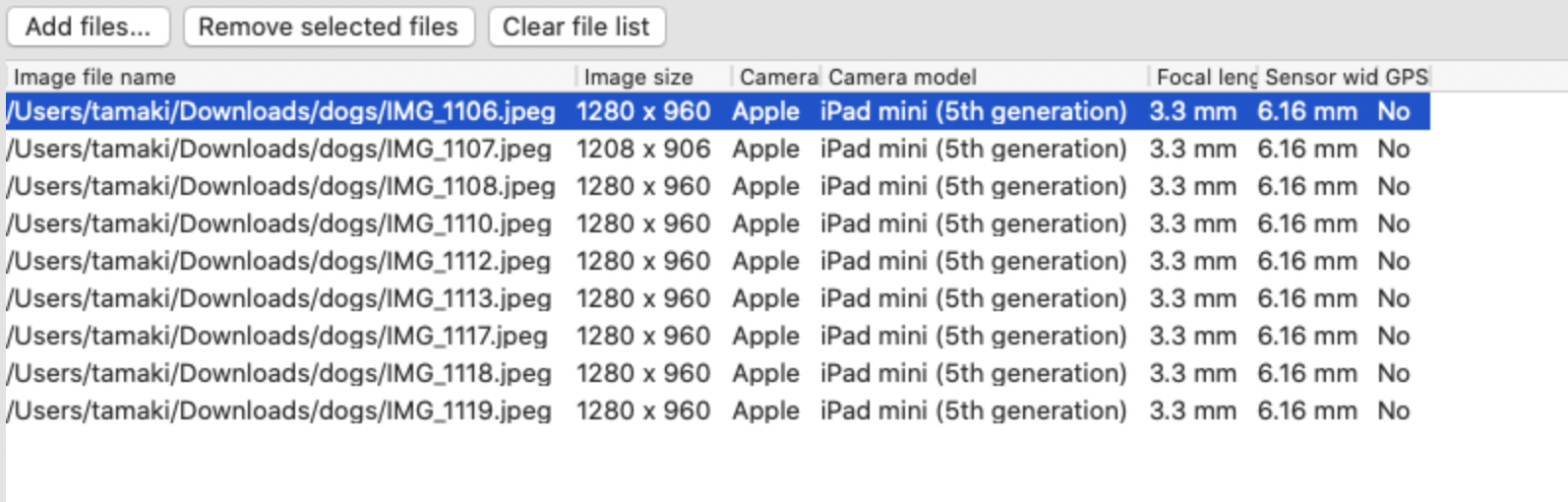This screenshot has height=502, width=1568.
Task: Click the Camera model column header
Action: coord(902,77)
